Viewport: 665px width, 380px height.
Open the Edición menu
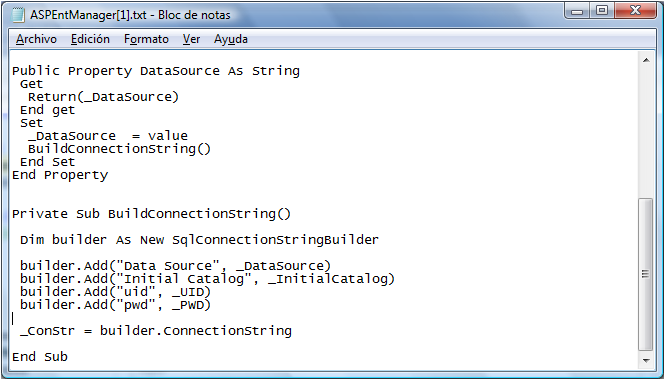point(90,39)
